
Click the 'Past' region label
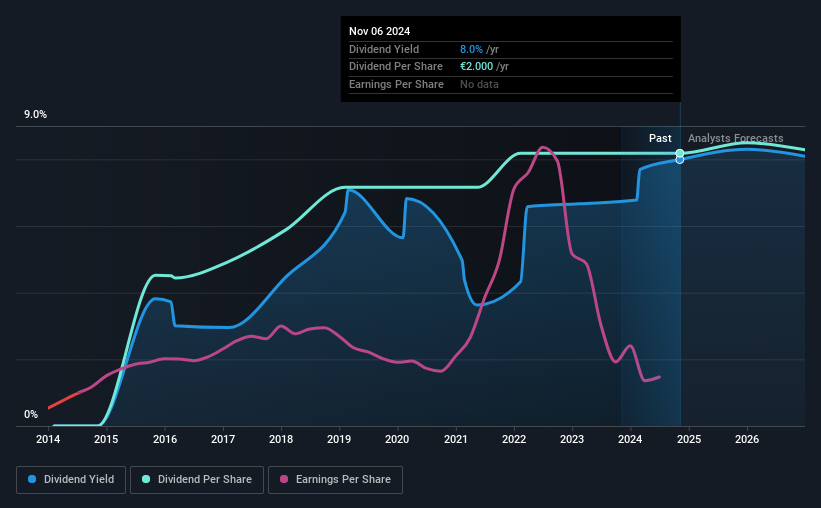point(660,138)
